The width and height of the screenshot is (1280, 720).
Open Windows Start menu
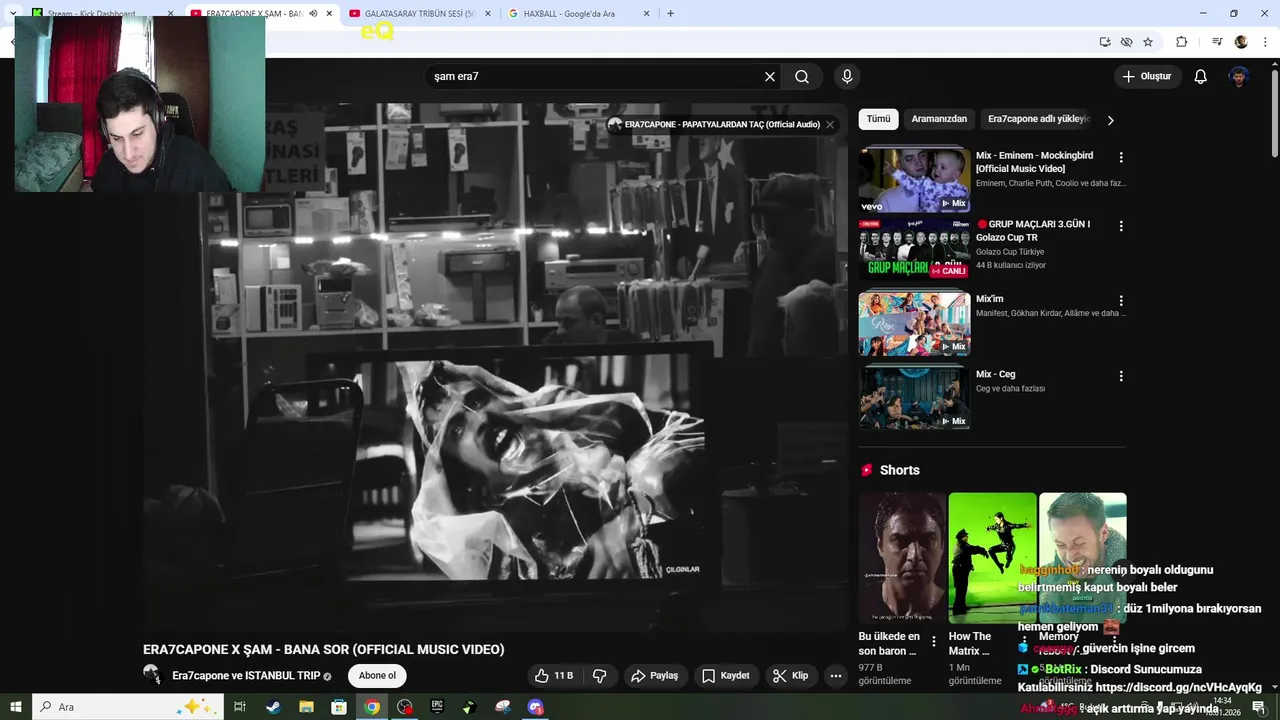[x=15, y=707]
